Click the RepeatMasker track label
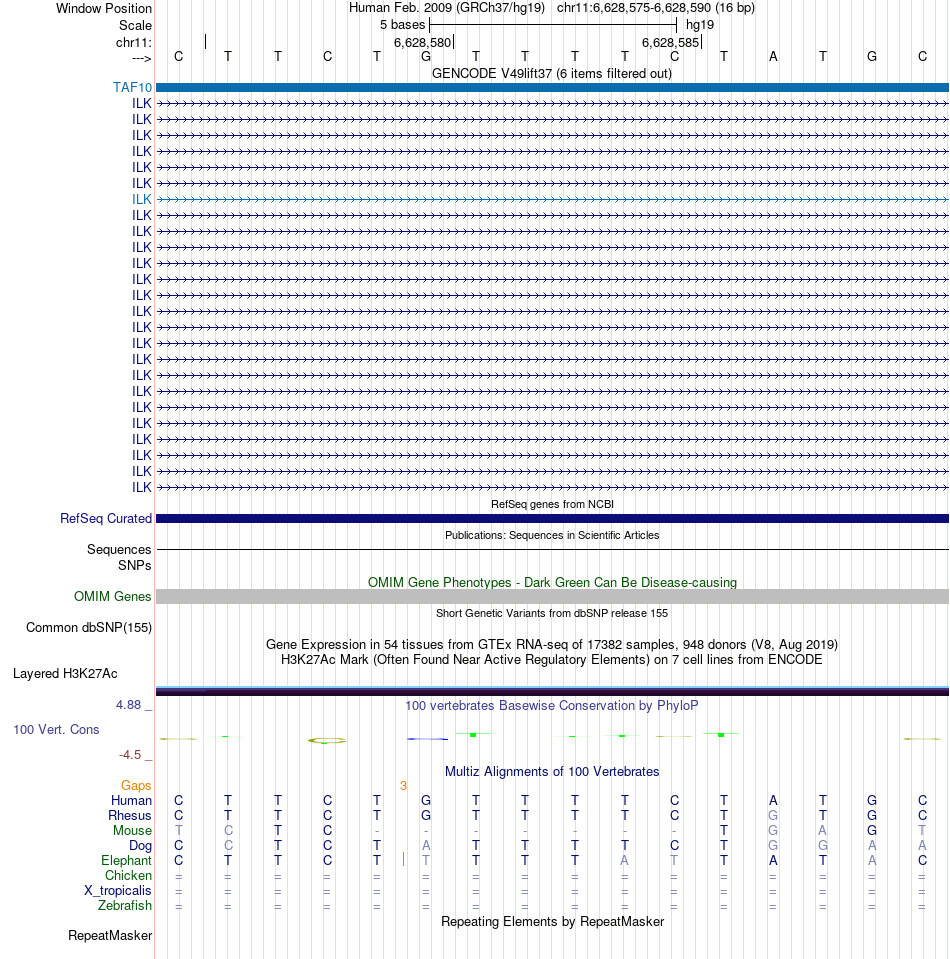The image size is (950, 959). tap(110, 935)
